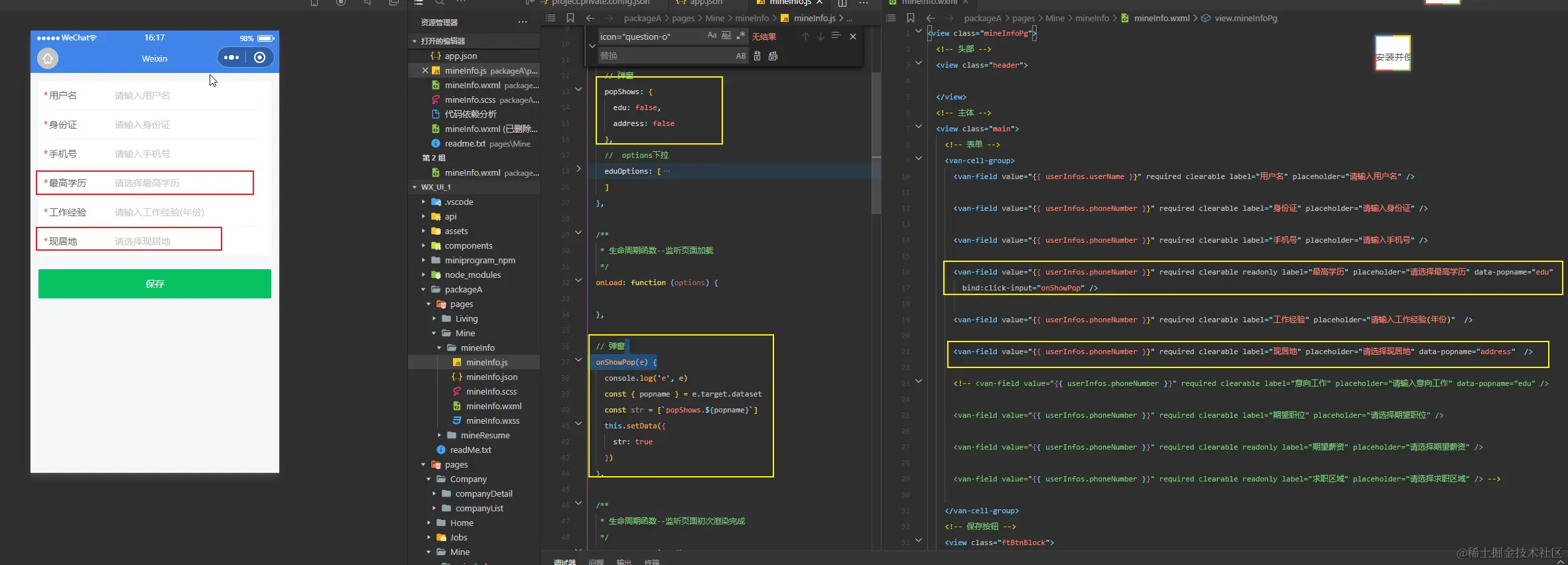Navigate back arrow in mineInfo.wxml editor
The image size is (1568, 565).
pos(931,18)
